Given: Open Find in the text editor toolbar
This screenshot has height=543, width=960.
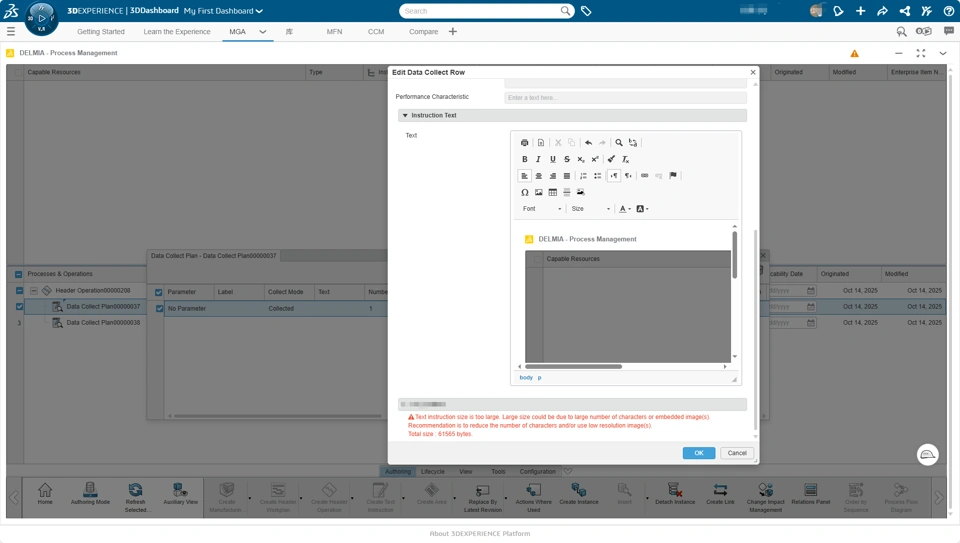Looking at the screenshot, I should pyautogui.click(x=619, y=143).
